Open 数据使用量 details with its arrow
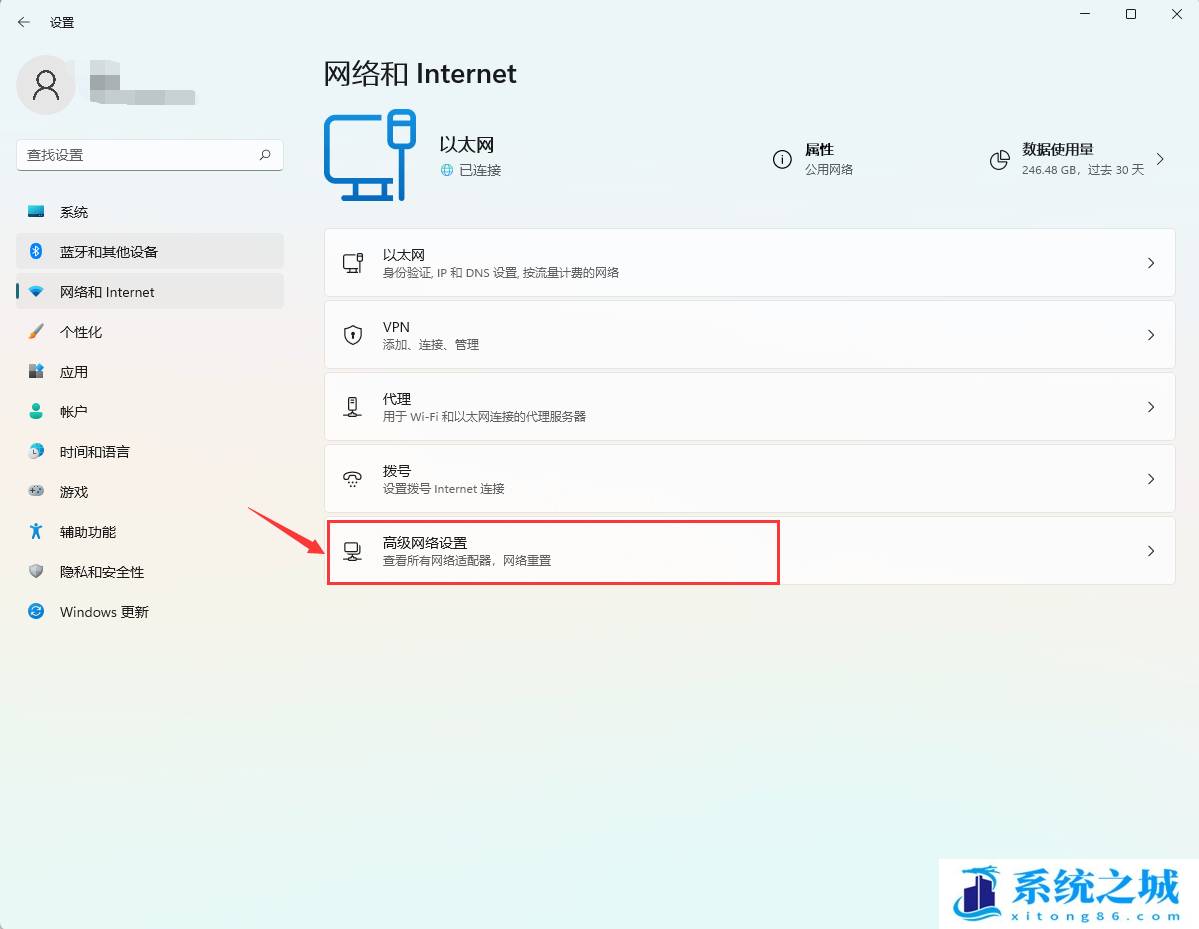The height and width of the screenshot is (929, 1199). (1160, 158)
